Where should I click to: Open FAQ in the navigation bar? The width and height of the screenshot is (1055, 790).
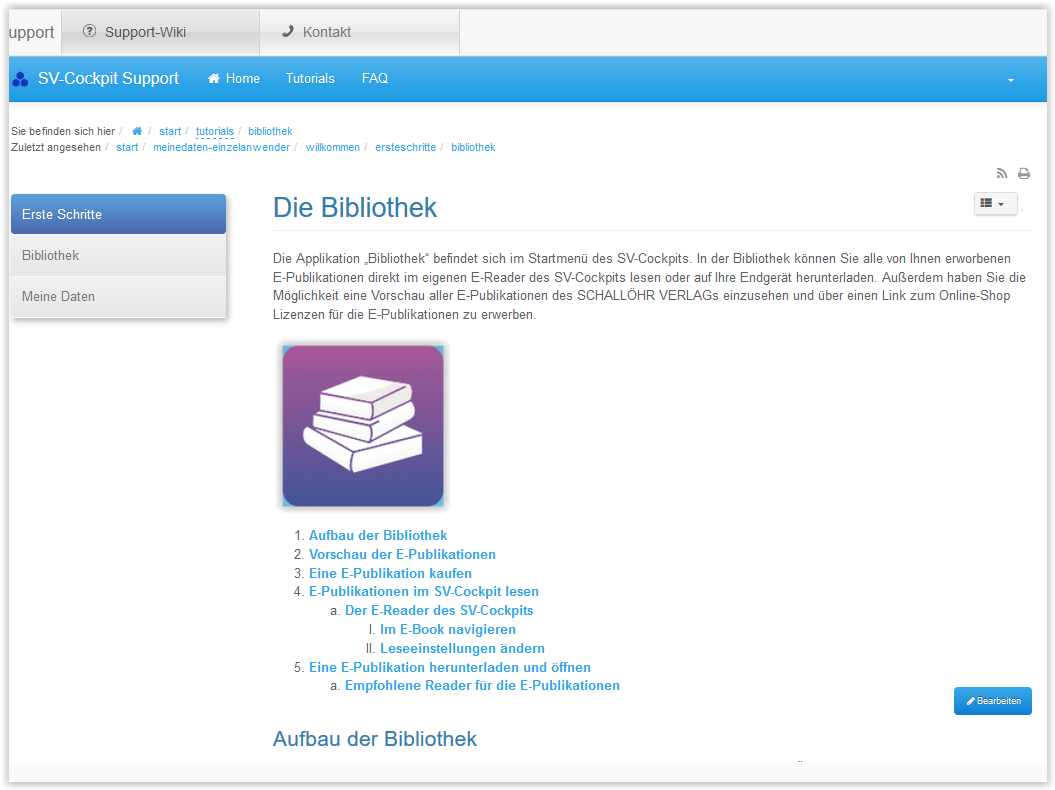click(x=375, y=78)
